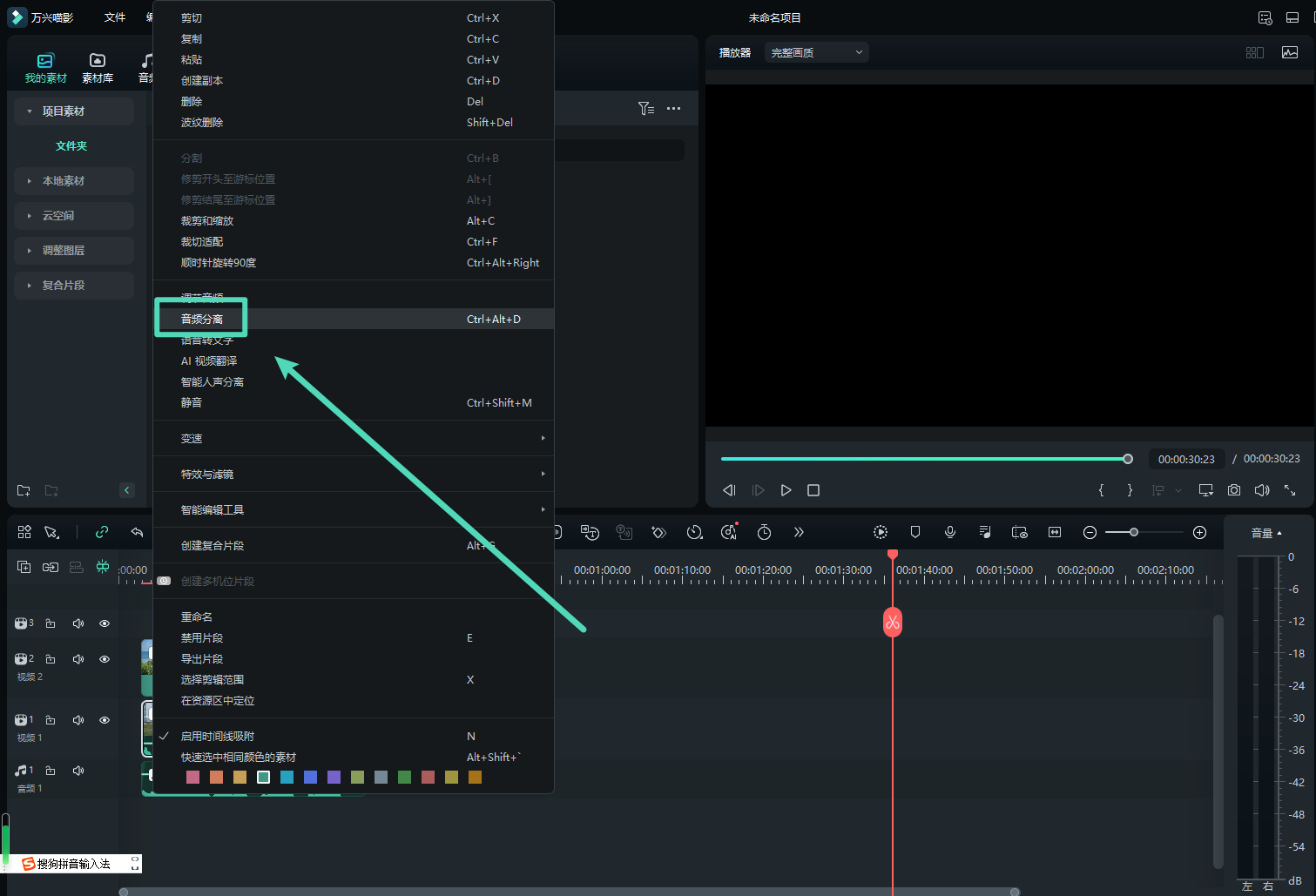The image size is (1316, 896).
Task: Click the voiceover microphone icon in the timeline toolbar
Action: coord(950,532)
